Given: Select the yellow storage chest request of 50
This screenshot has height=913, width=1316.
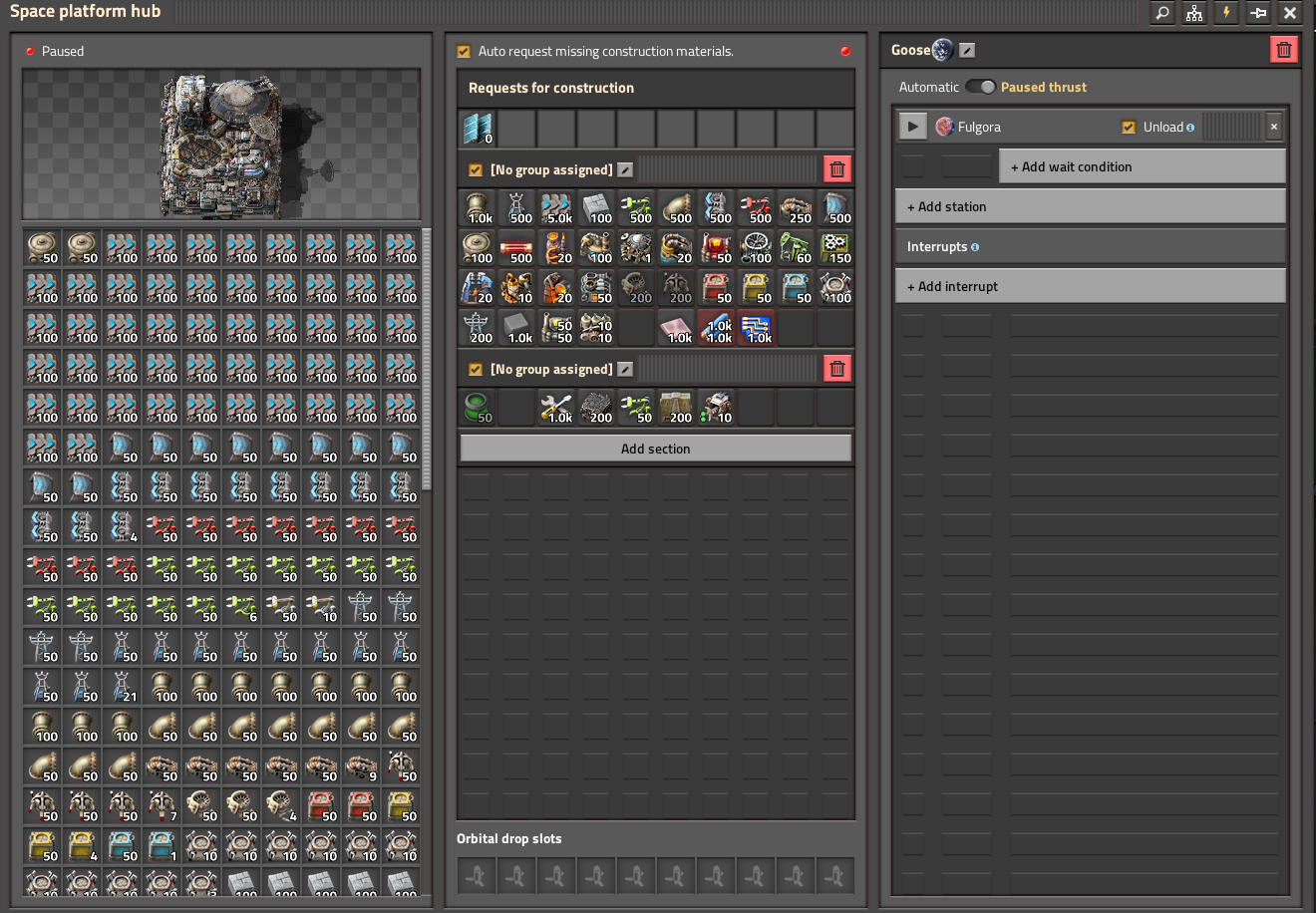Looking at the screenshot, I should tap(756, 288).
